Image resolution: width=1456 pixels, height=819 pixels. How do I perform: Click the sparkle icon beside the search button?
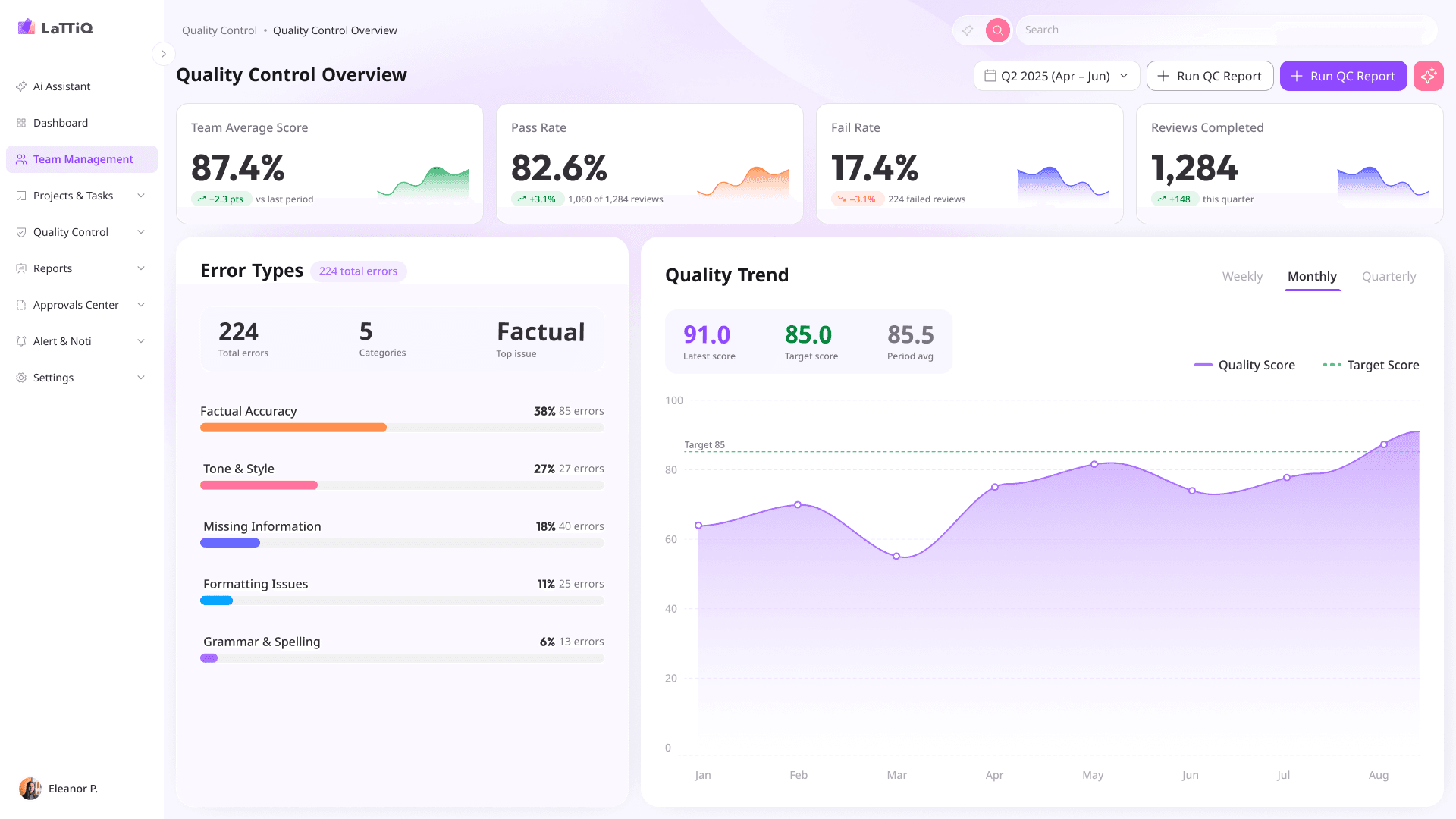click(x=968, y=30)
